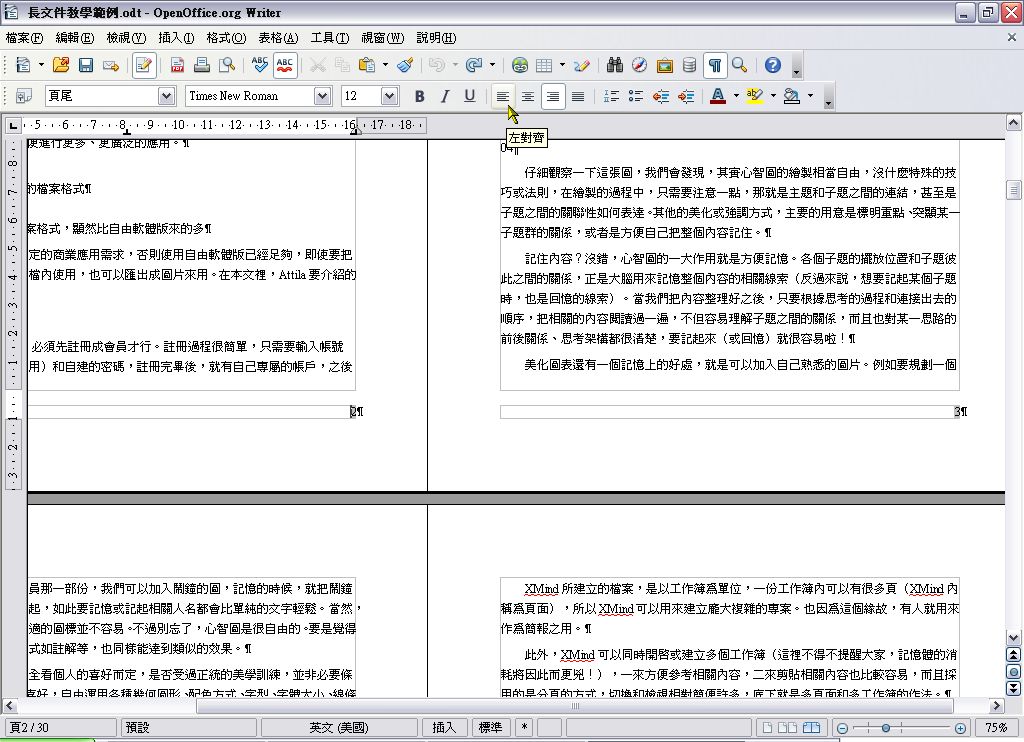Turn on numbering list icon
The height and width of the screenshot is (742, 1024).
click(611, 96)
